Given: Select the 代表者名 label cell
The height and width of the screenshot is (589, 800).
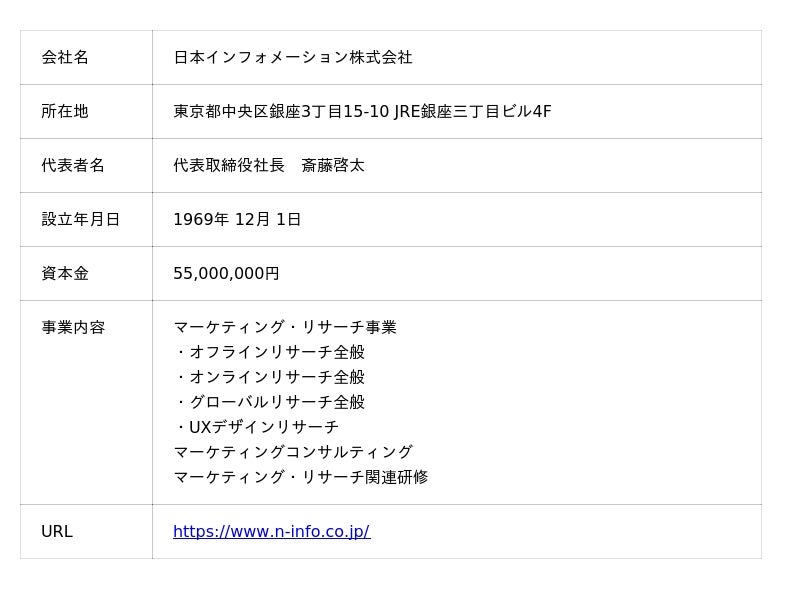Looking at the screenshot, I should click(x=73, y=166).
